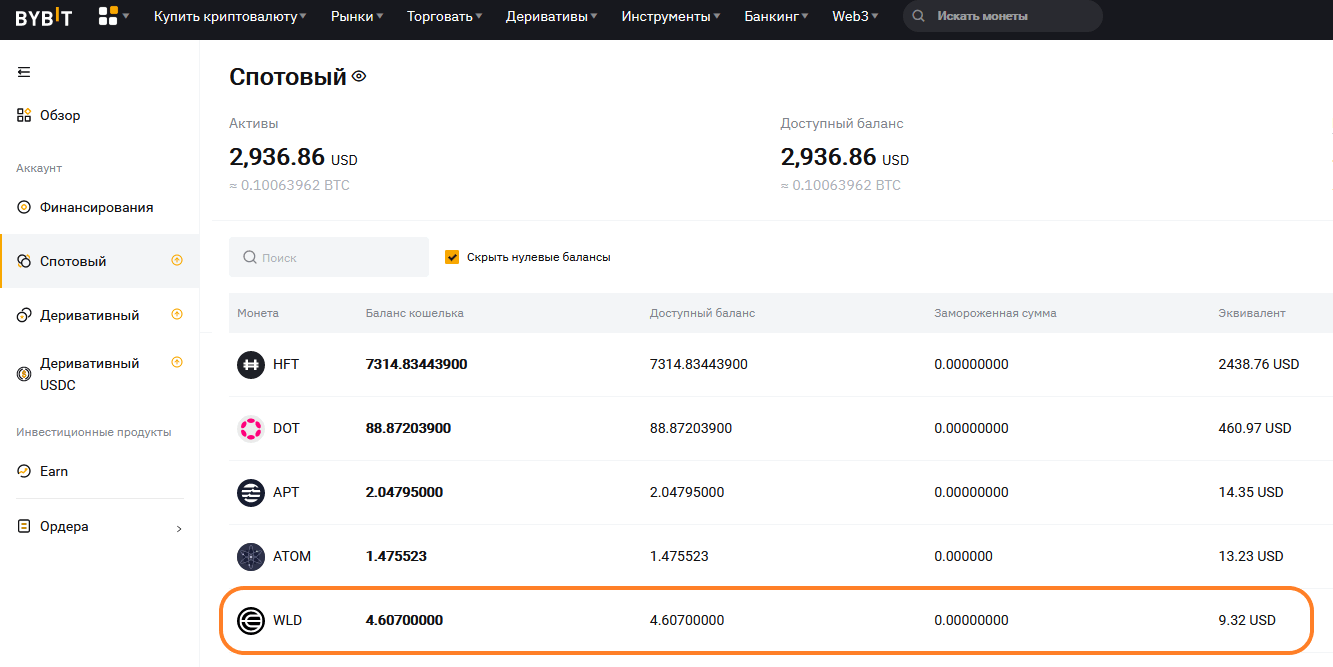The height and width of the screenshot is (667, 1333).
Task: Click the Искать монеты search field
Action: click(x=1003, y=16)
